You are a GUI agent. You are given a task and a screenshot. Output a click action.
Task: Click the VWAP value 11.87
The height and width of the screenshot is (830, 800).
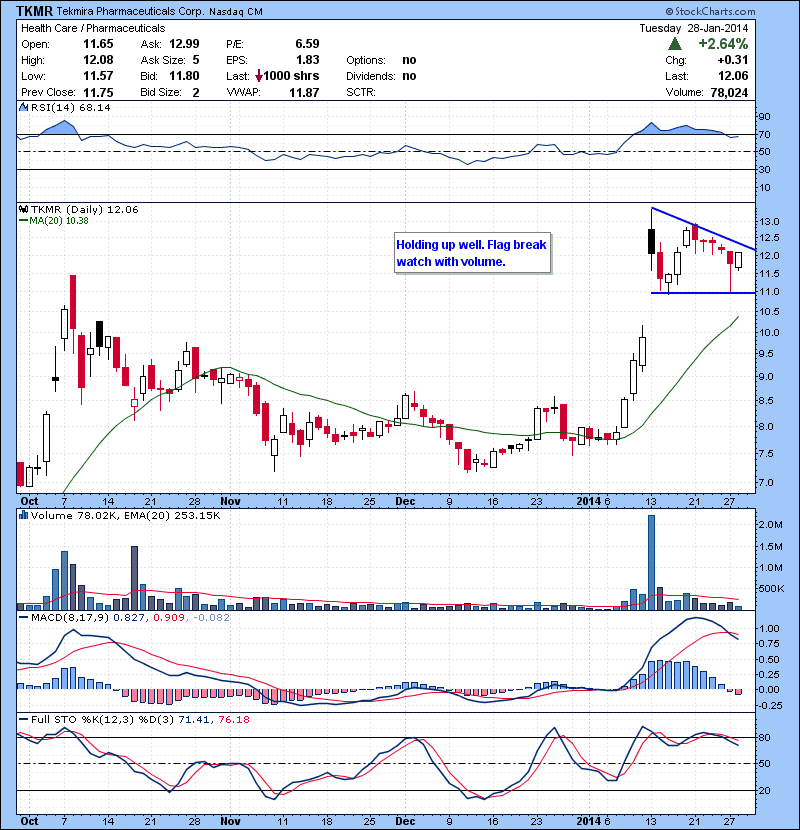[x=304, y=93]
